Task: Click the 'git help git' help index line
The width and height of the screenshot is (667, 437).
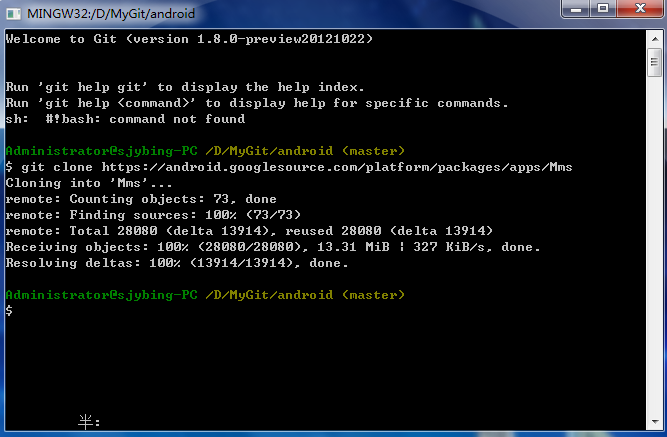Action: tap(185, 87)
